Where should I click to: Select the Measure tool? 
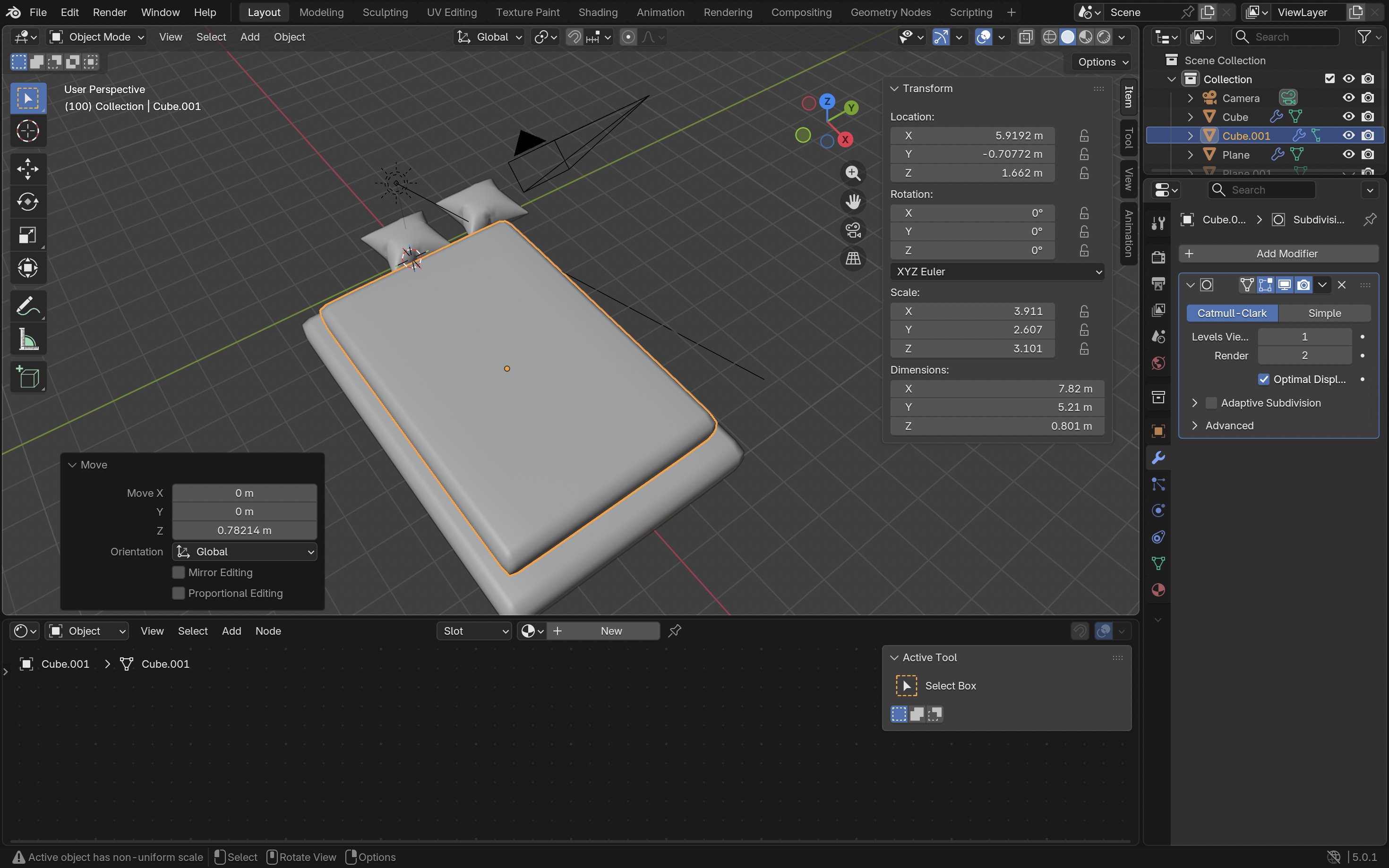point(27,340)
